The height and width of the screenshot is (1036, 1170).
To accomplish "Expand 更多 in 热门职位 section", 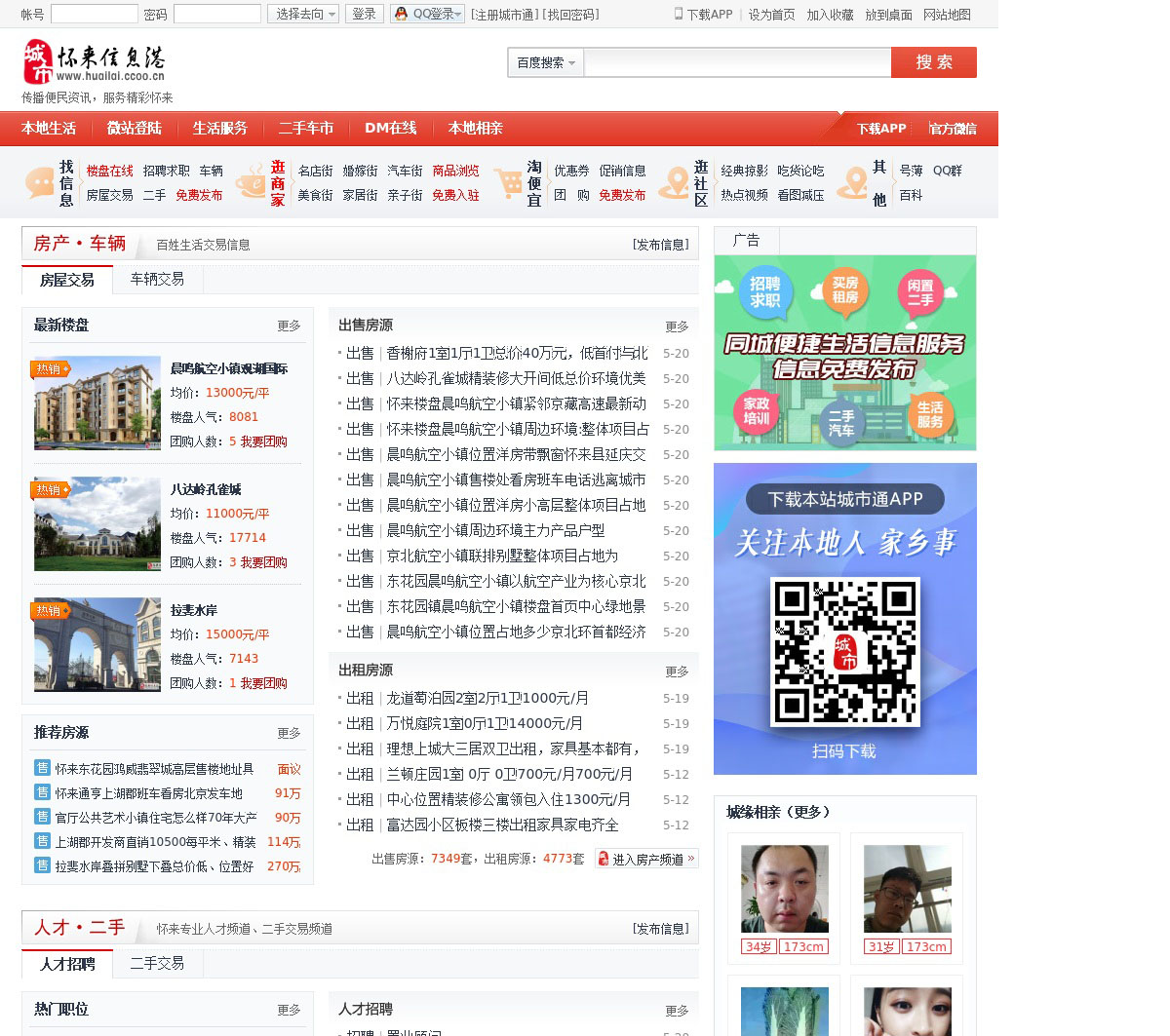I will pos(289,1010).
